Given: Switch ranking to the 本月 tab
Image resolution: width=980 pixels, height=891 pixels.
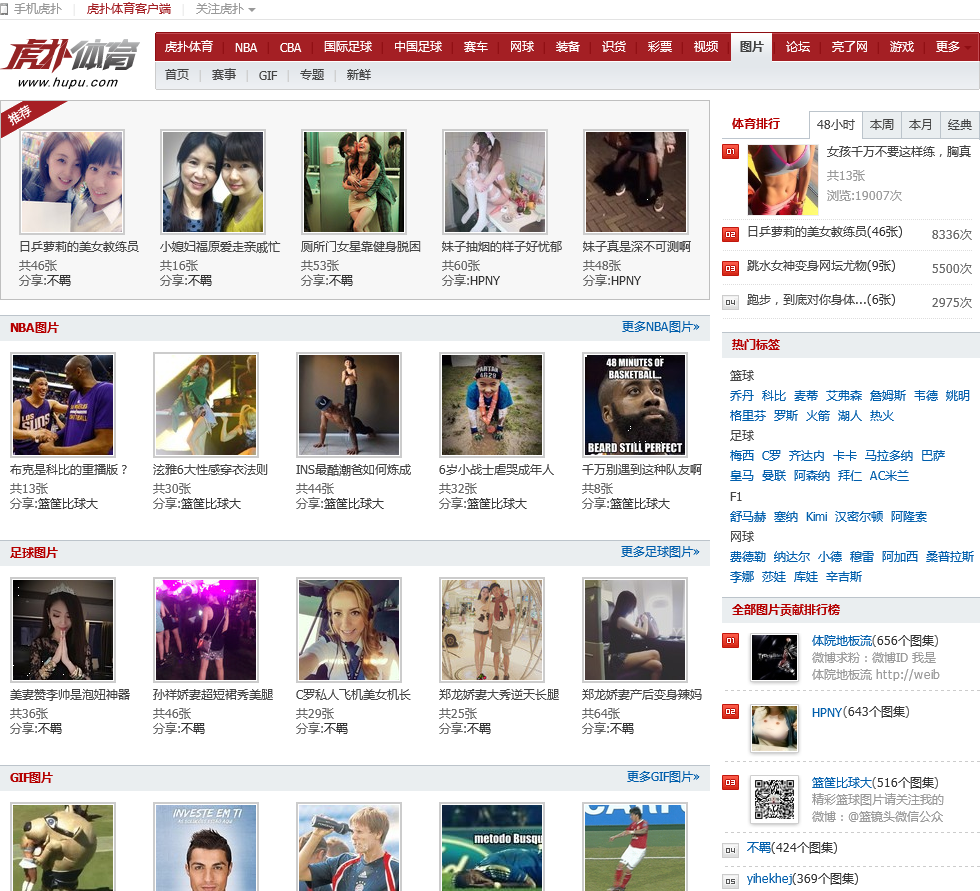Looking at the screenshot, I should (920, 124).
